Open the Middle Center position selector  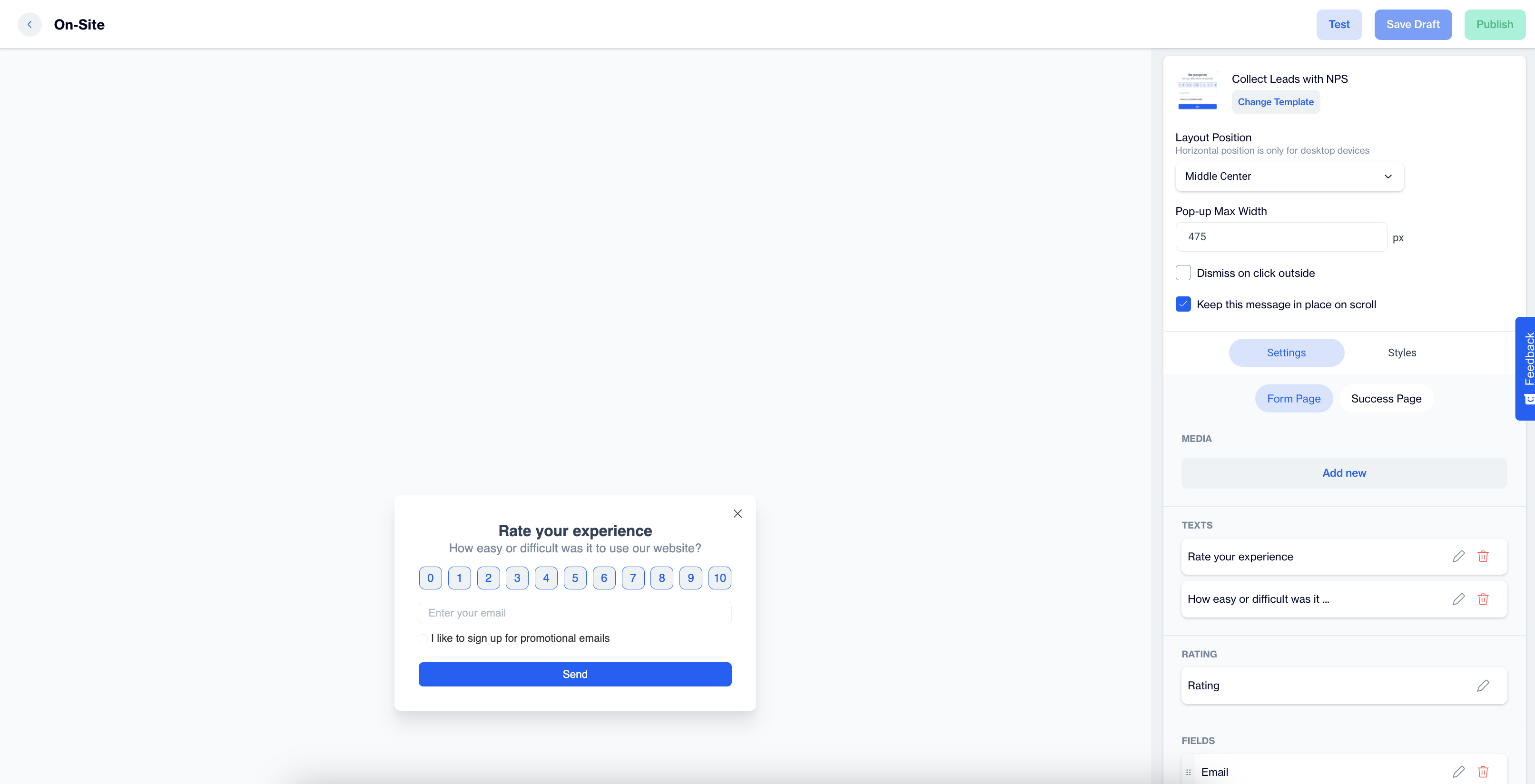(x=1289, y=175)
